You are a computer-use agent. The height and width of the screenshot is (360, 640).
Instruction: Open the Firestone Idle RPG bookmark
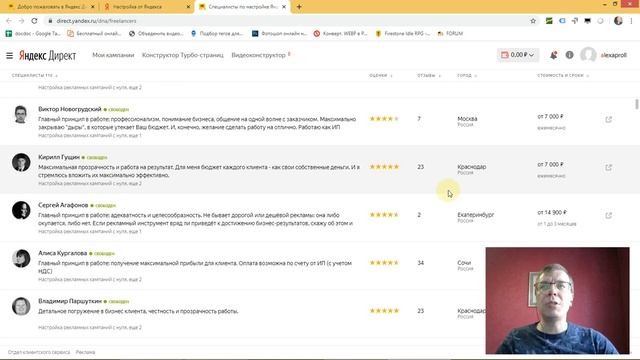(402, 33)
